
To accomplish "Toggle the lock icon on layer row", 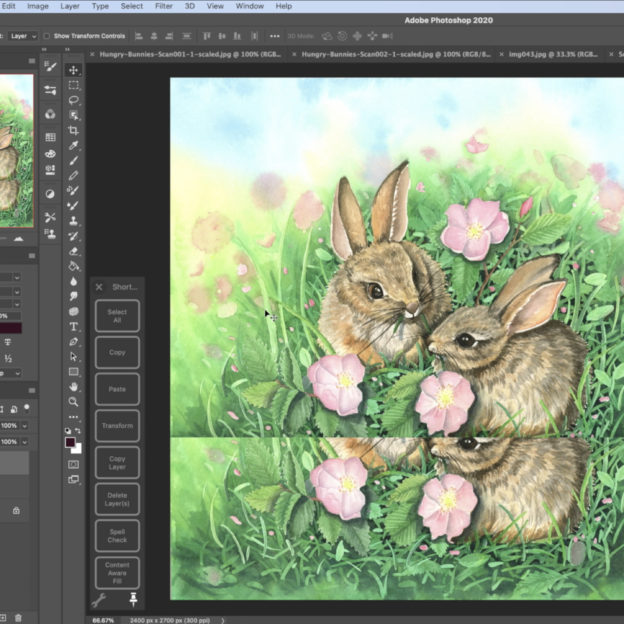I will pos(16,511).
